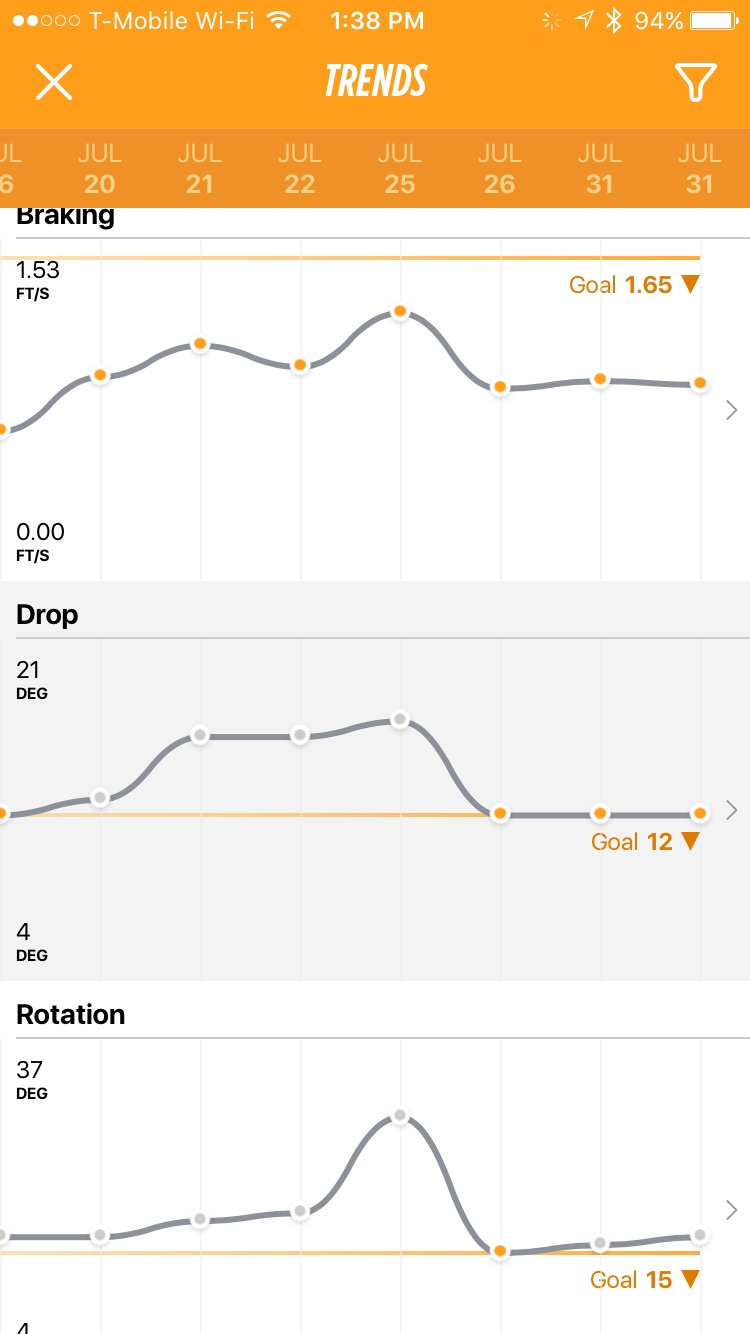This screenshot has height=1334, width=750.
Task: Select the peak data point on Rotation chart
Action: (x=399, y=1114)
